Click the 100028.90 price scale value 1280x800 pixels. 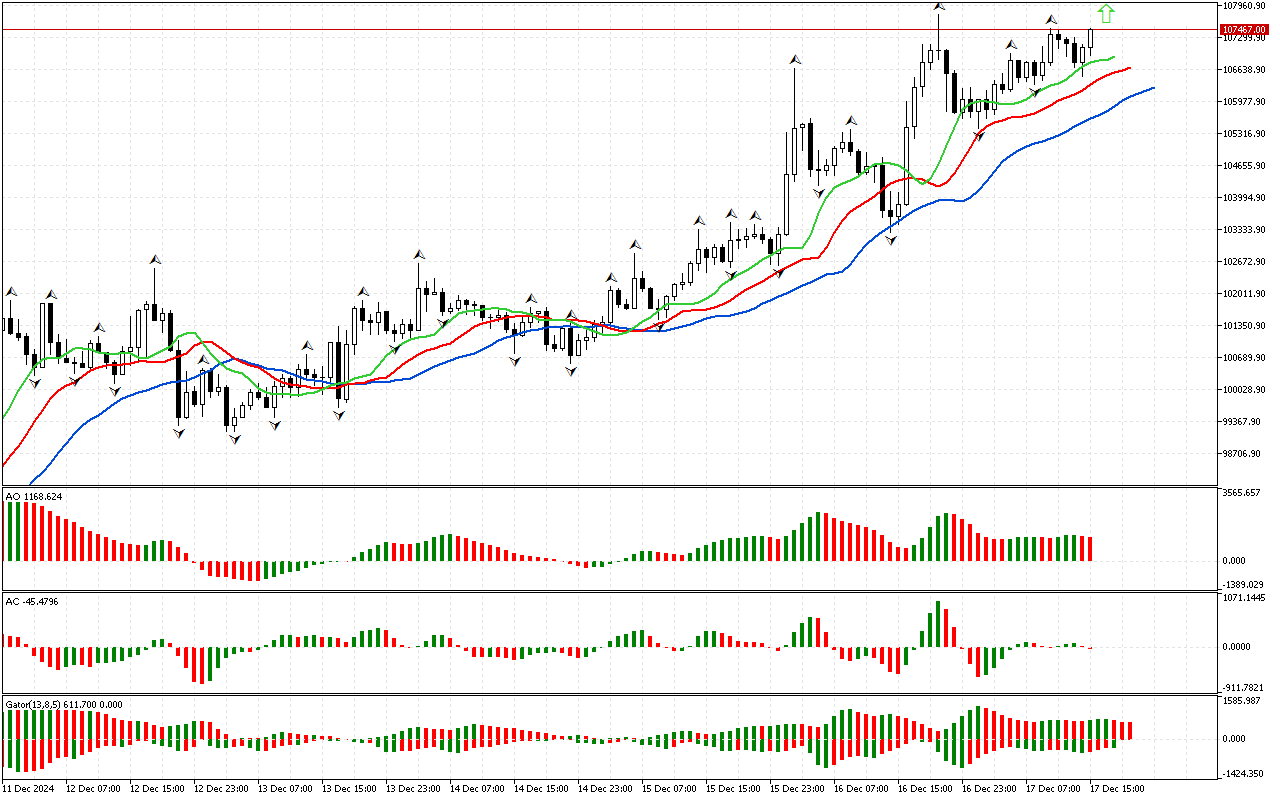pos(1245,390)
